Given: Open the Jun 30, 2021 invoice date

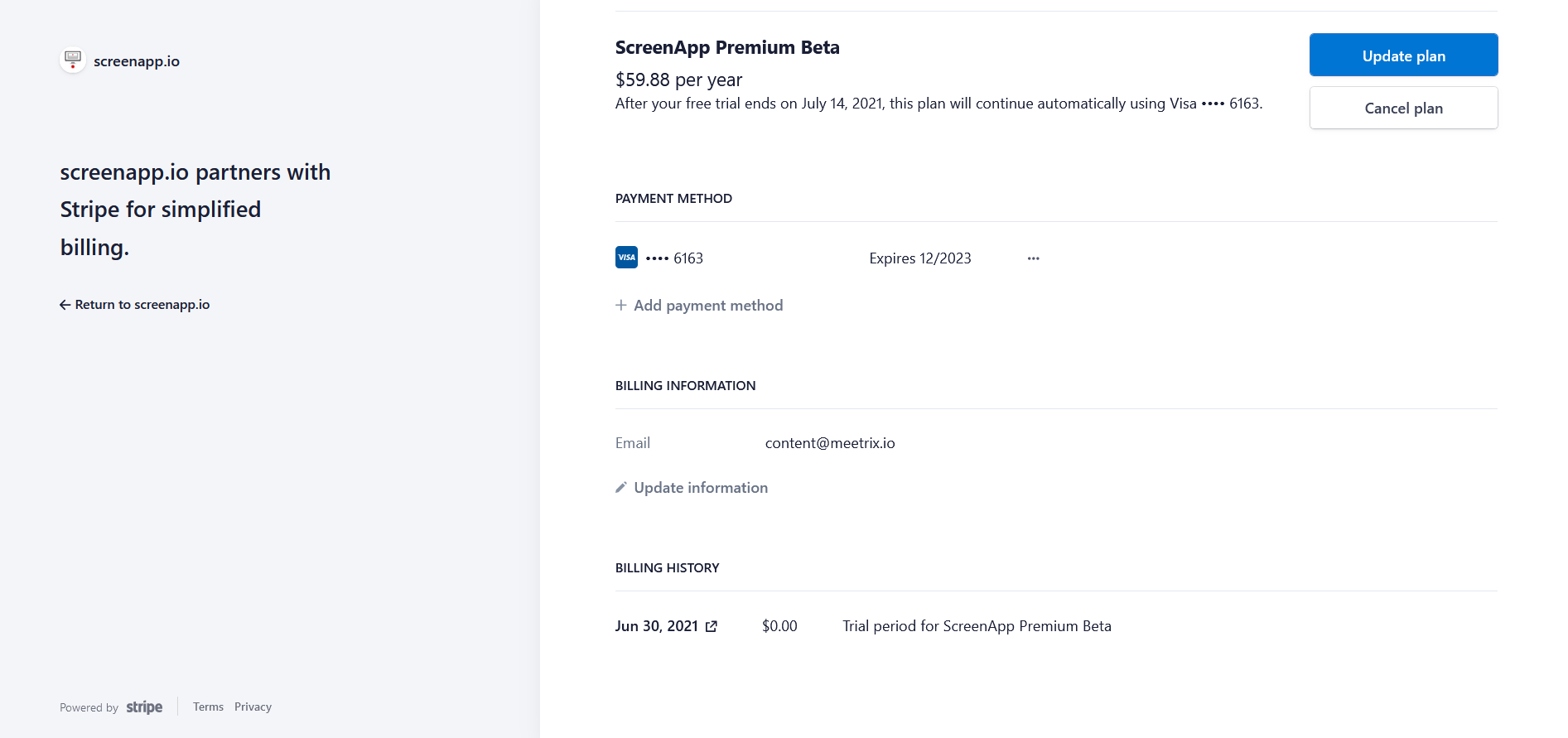Looking at the screenshot, I should click(x=656, y=626).
